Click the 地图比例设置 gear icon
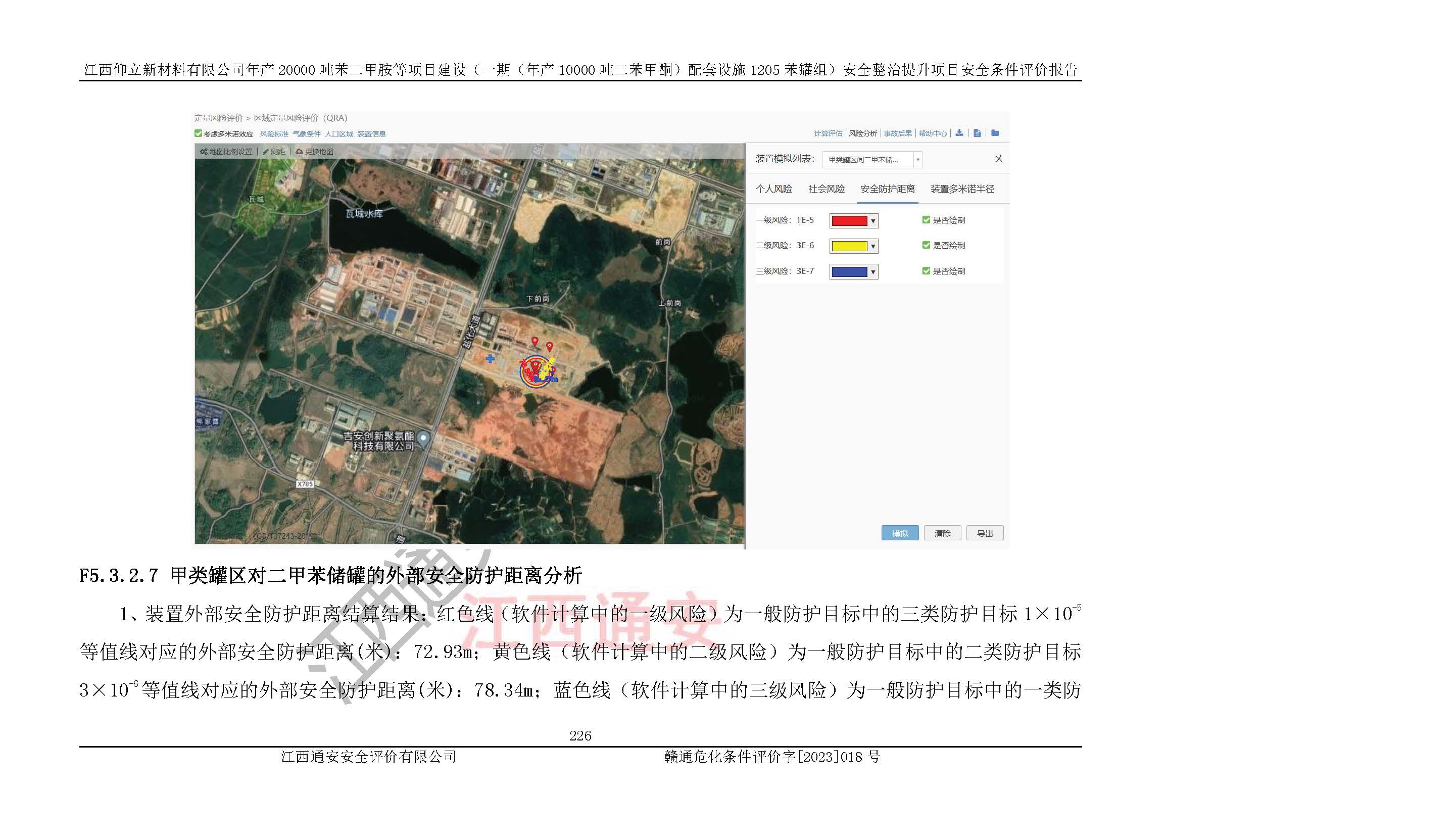The width and height of the screenshot is (1456, 836). point(204,152)
